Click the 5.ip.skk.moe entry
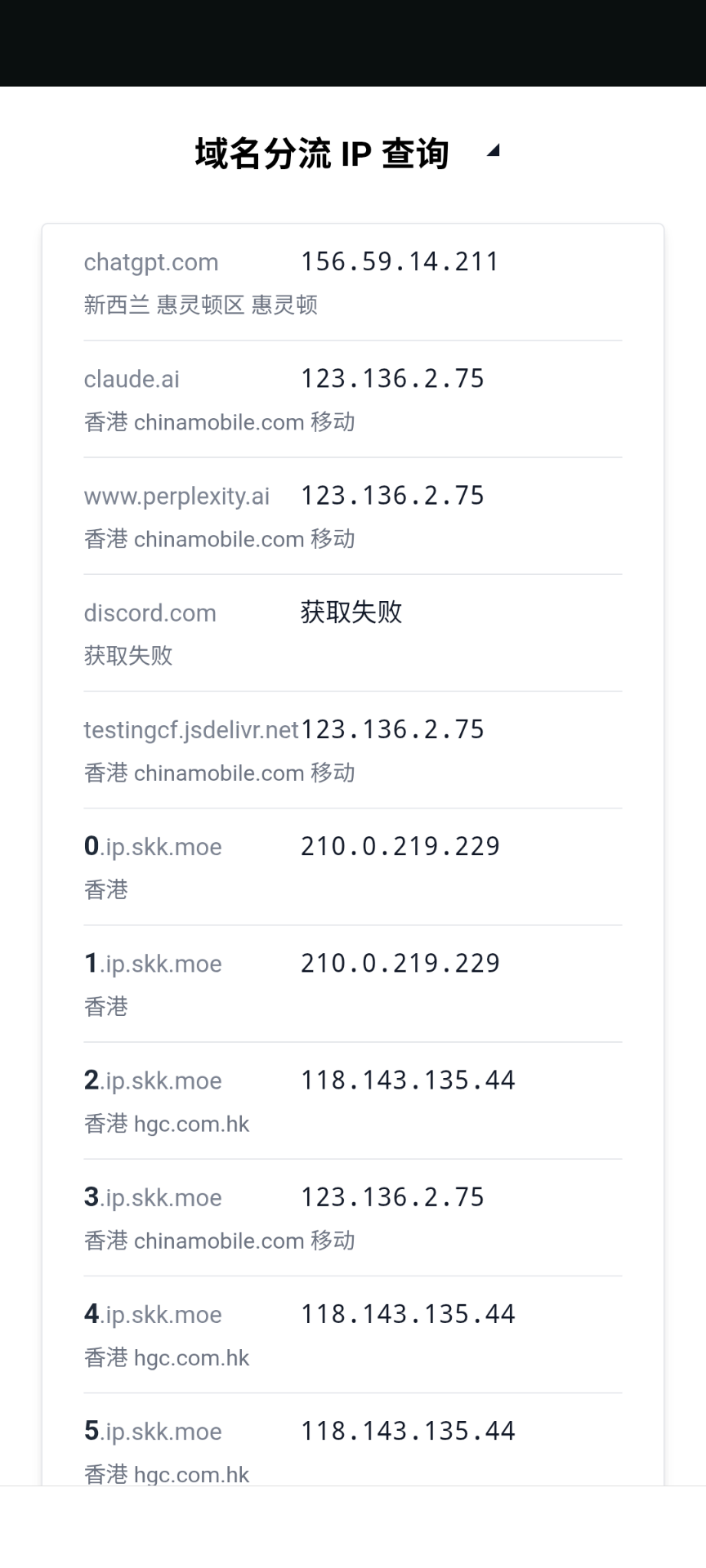The image size is (706, 1568). [153, 1431]
